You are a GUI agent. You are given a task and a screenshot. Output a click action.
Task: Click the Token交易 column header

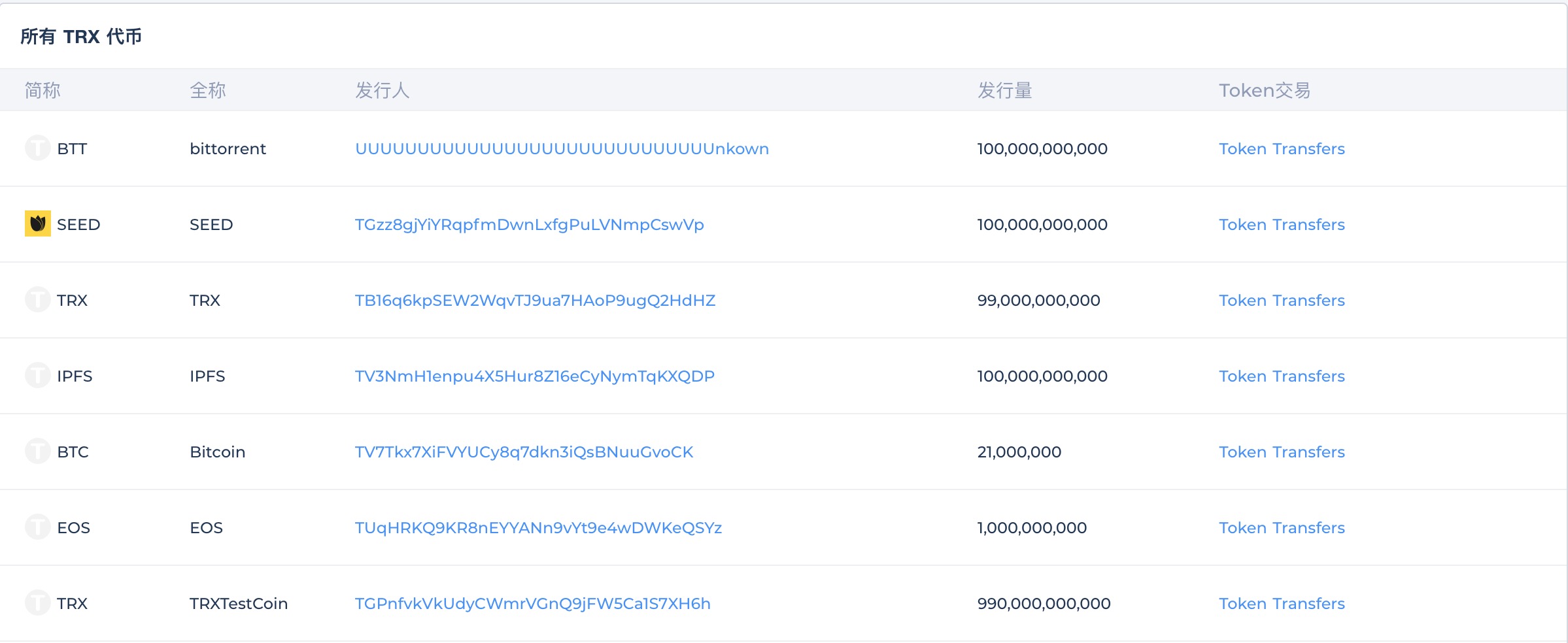pyautogui.click(x=1265, y=90)
